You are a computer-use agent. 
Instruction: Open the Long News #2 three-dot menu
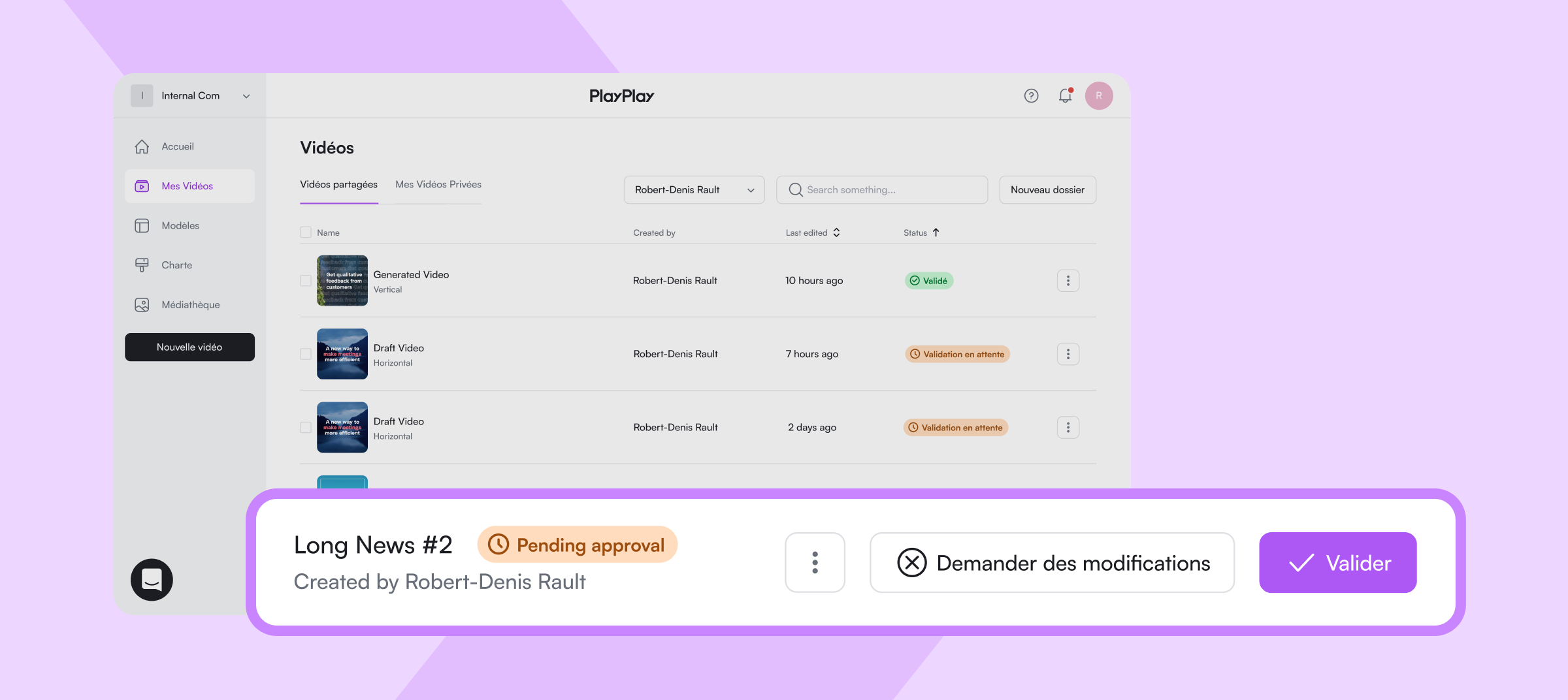[815, 562]
